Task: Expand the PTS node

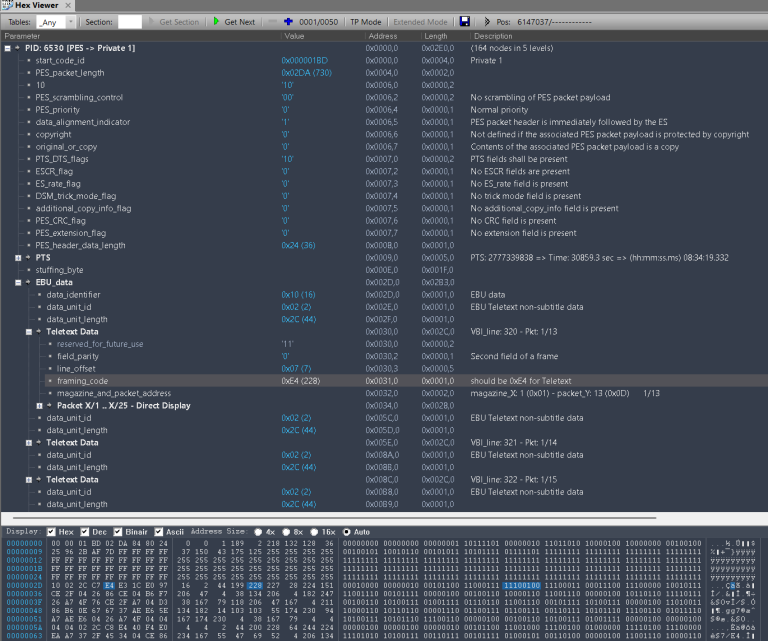Action: (18, 258)
